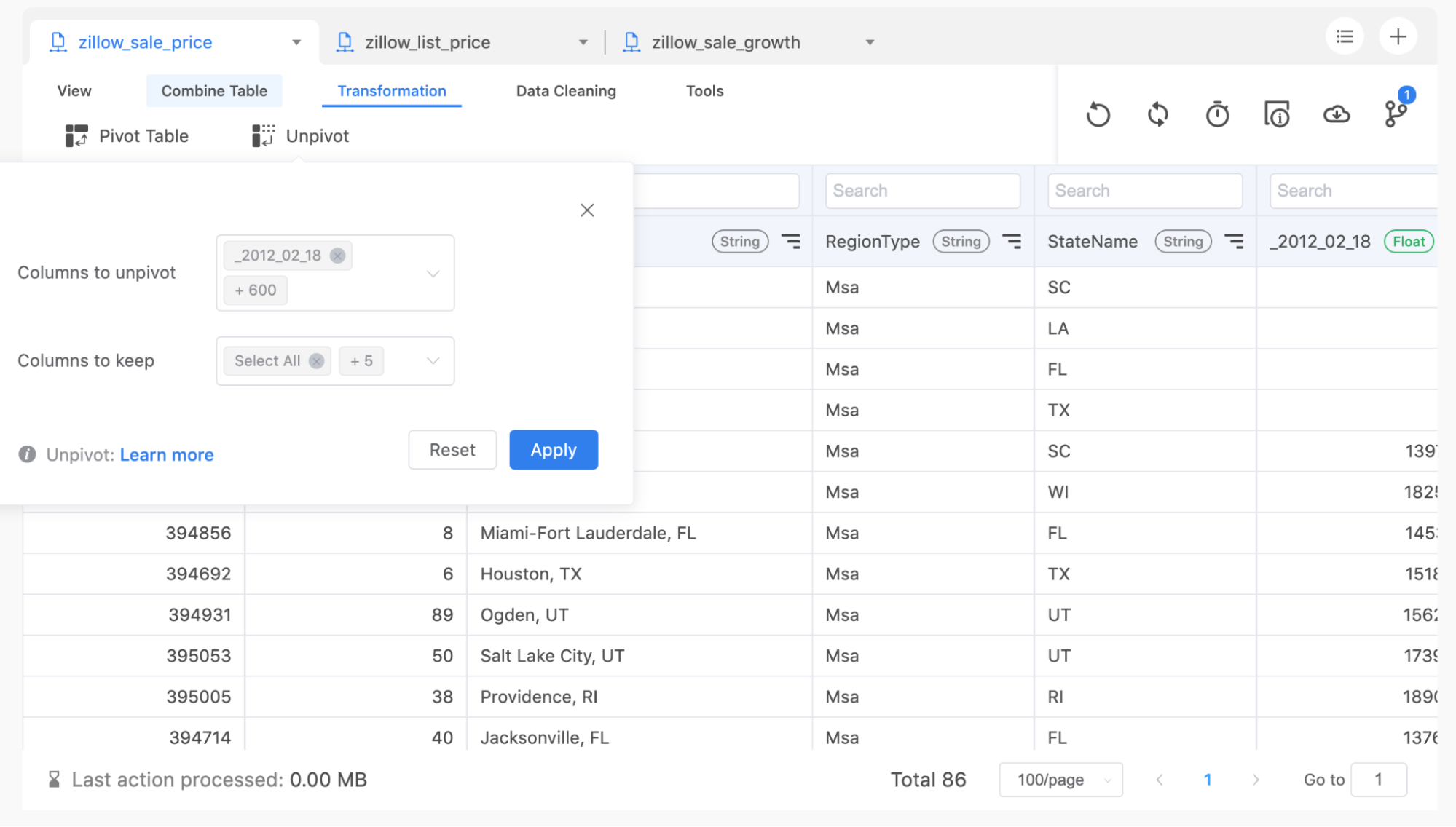Viewport: 1456px width, 827px height.
Task: Click the undo arrow icon
Action: [1098, 114]
